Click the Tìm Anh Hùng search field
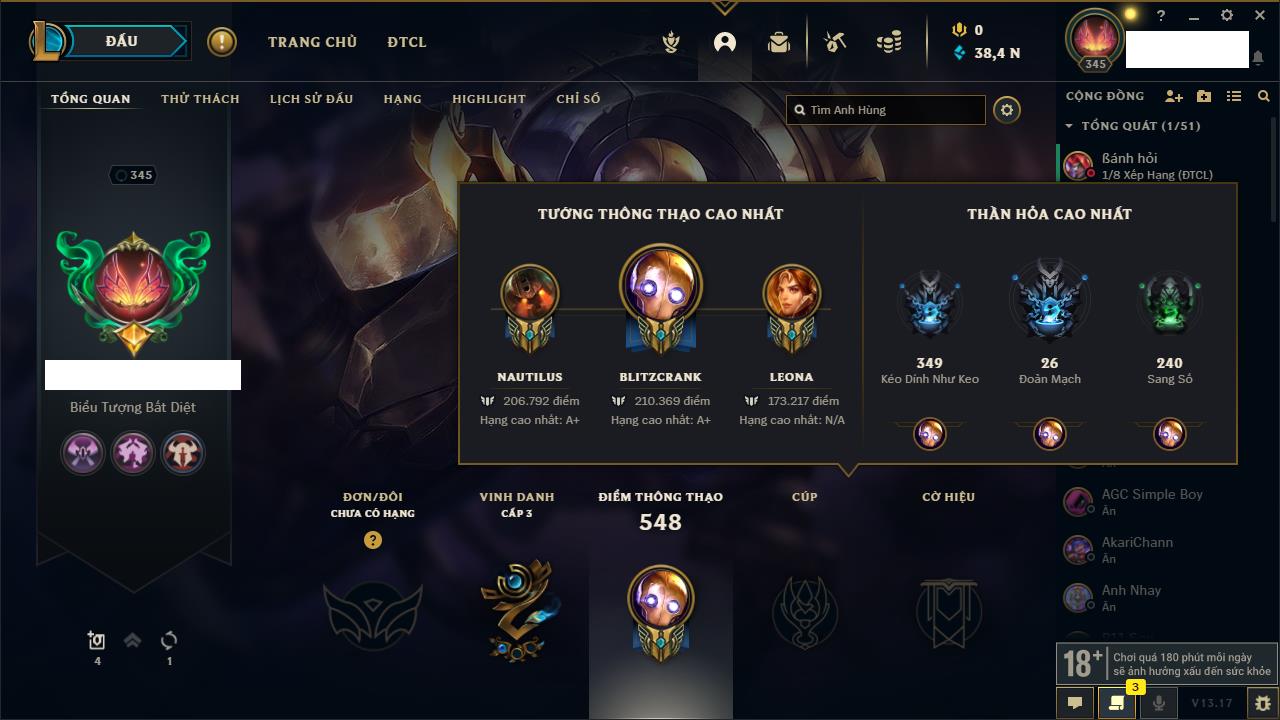 pos(886,110)
